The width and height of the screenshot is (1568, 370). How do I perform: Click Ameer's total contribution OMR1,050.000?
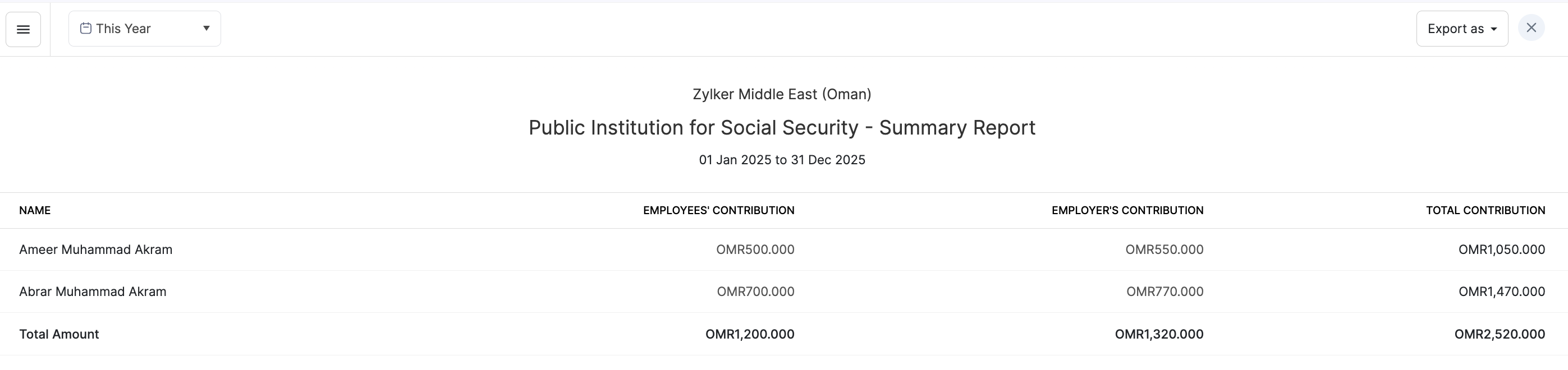pyautogui.click(x=1501, y=249)
